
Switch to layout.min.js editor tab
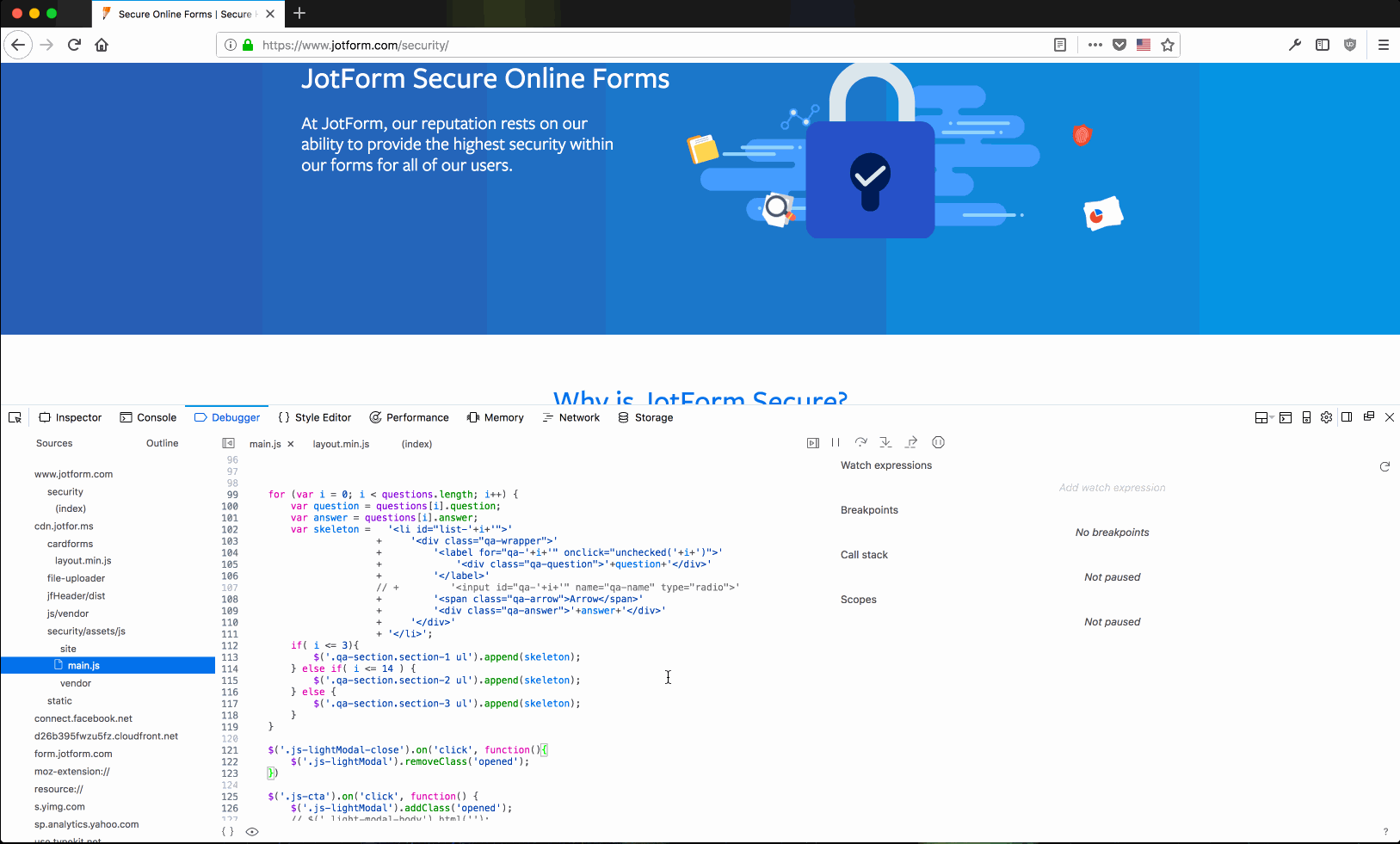pyautogui.click(x=341, y=444)
